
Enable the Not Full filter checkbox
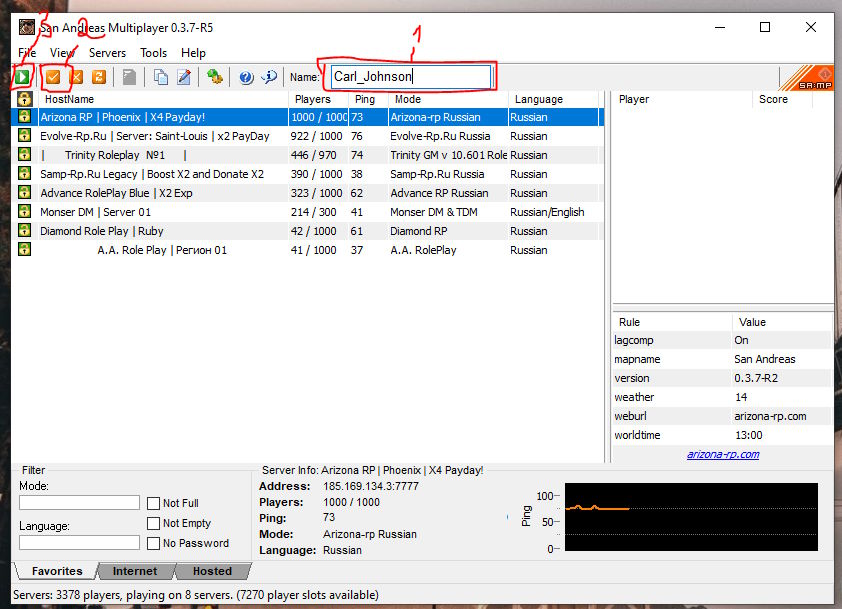154,503
